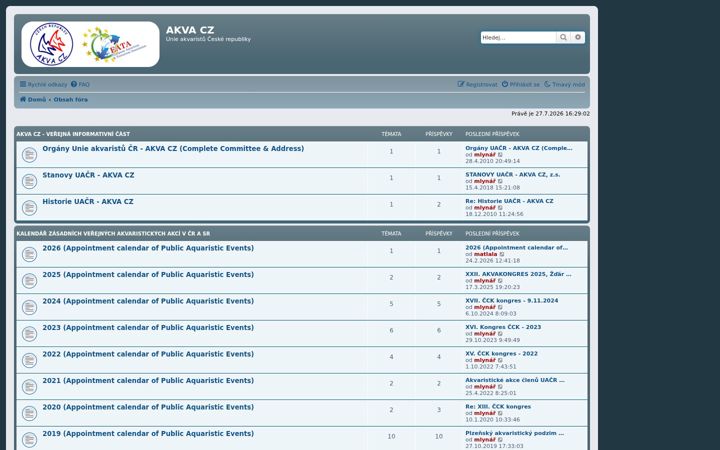Focus the Hledej search field

pyautogui.click(x=518, y=37)
